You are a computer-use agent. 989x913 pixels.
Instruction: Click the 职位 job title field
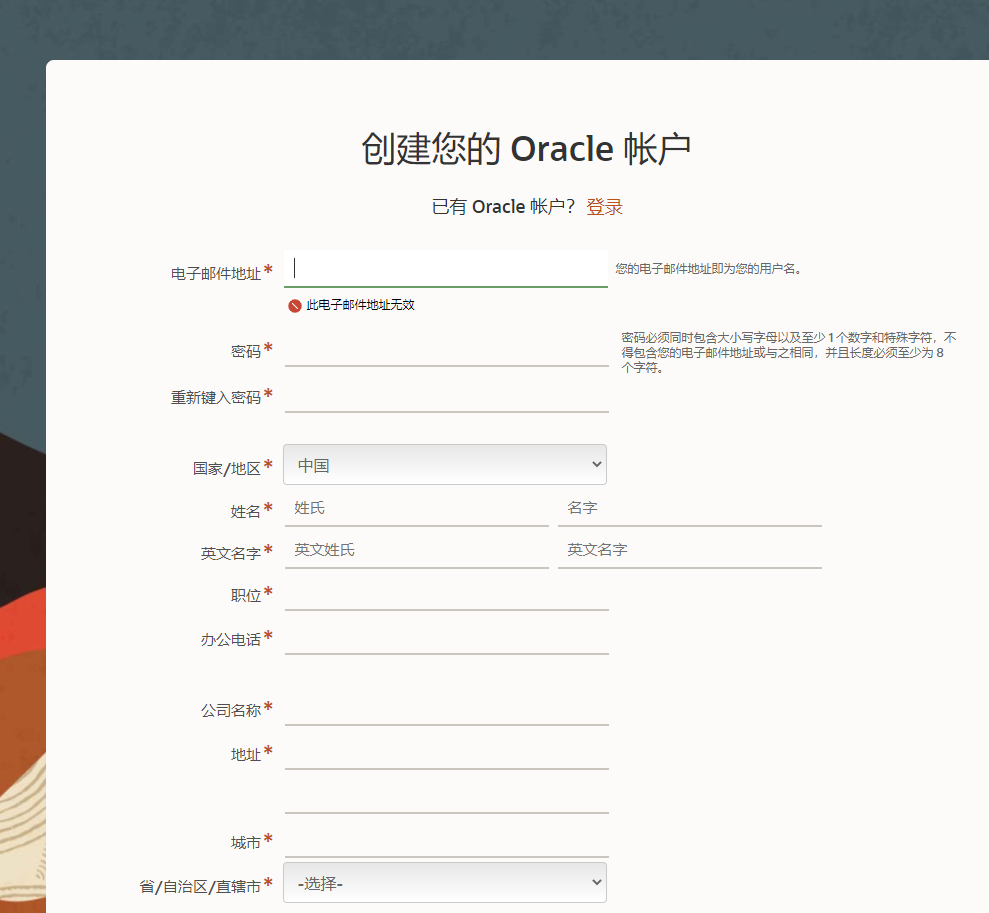(447, 593)
